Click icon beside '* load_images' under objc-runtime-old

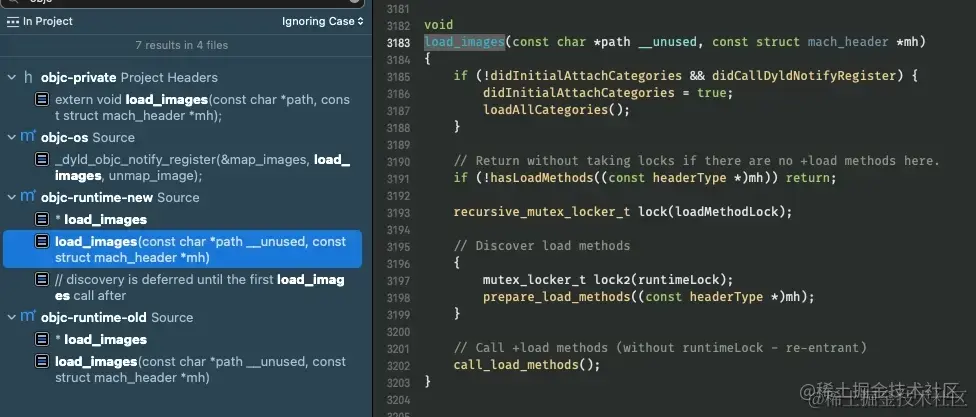click(42, 339)
